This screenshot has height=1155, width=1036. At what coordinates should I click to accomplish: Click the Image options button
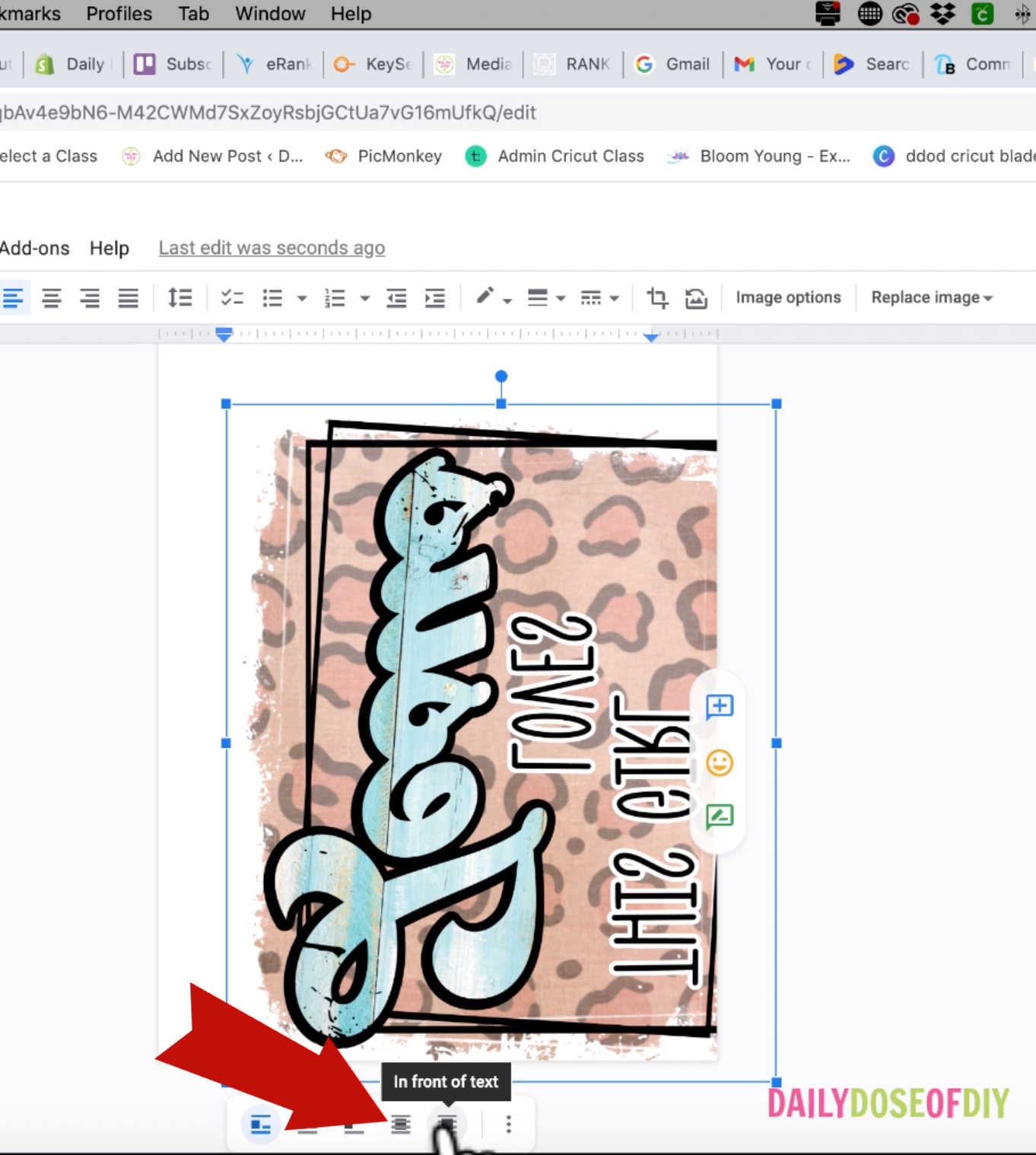click(787, 297)
